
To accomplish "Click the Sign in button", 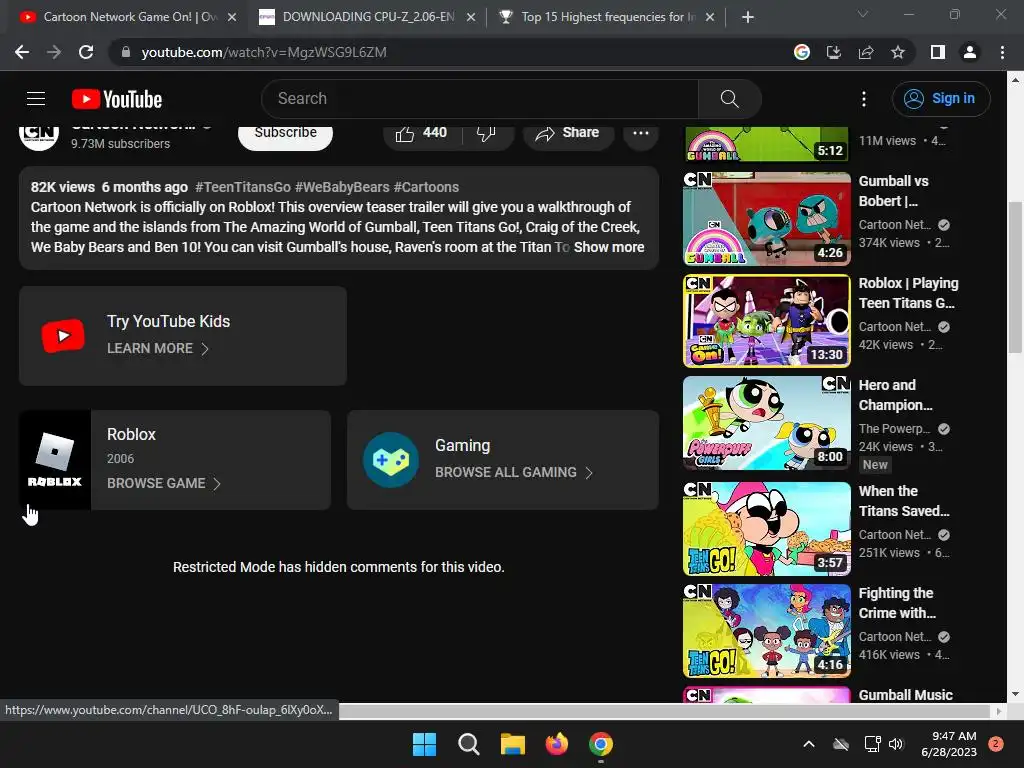I will 941,99.
